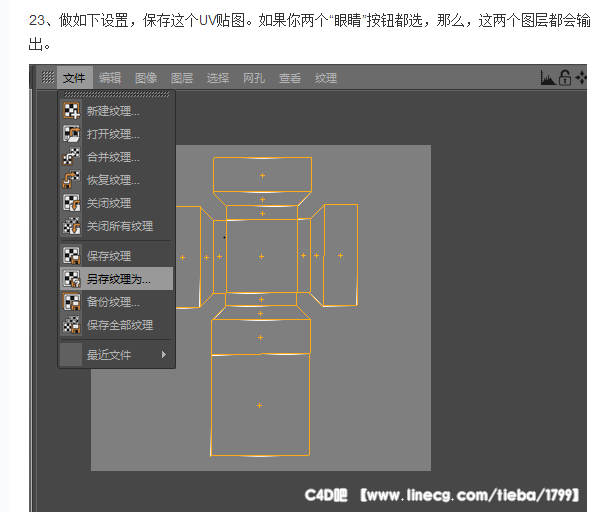Open the 网孔 menu
Viewport: 605px width, 512px height.
click(254, 78)
